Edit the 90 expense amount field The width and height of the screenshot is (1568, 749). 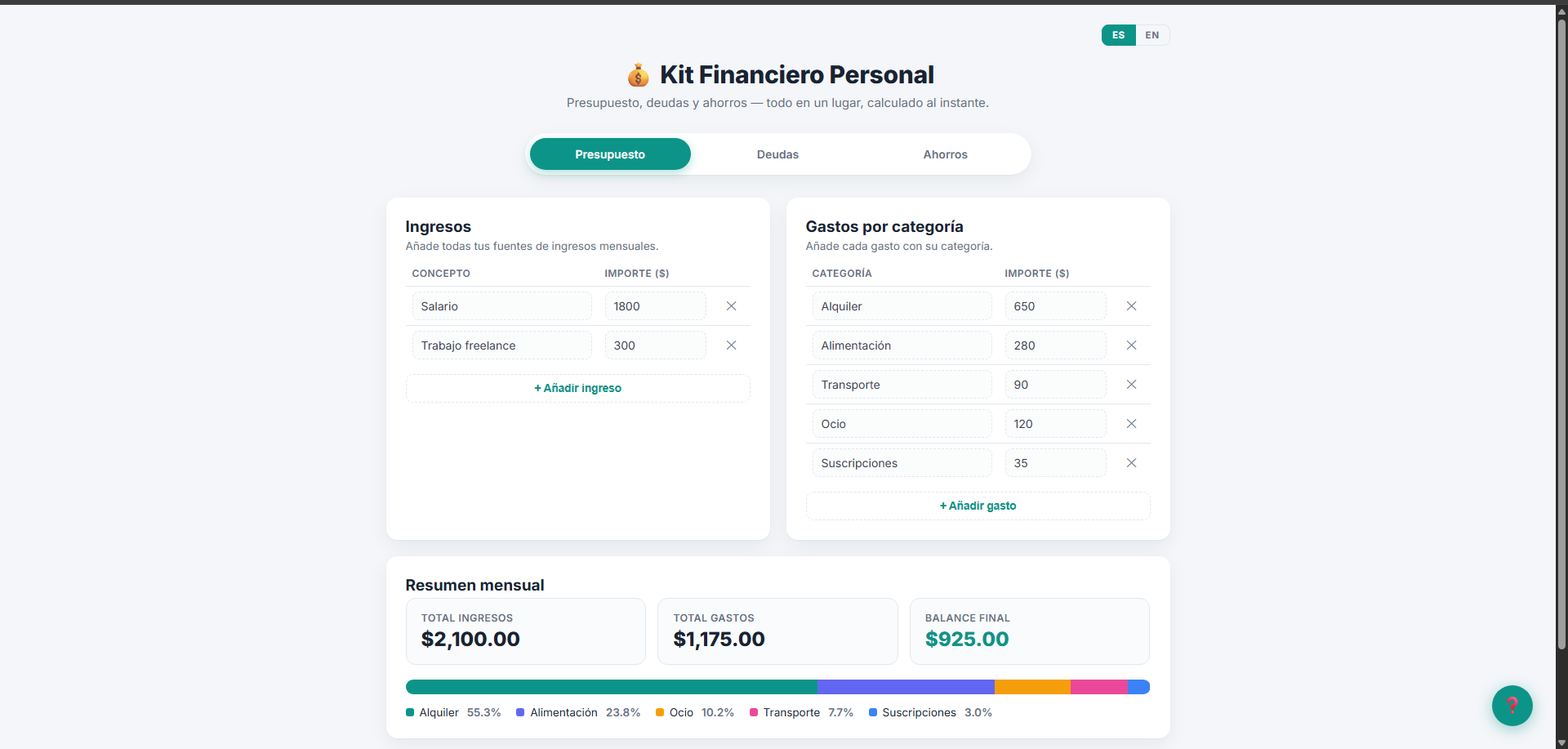[1055, 385]
